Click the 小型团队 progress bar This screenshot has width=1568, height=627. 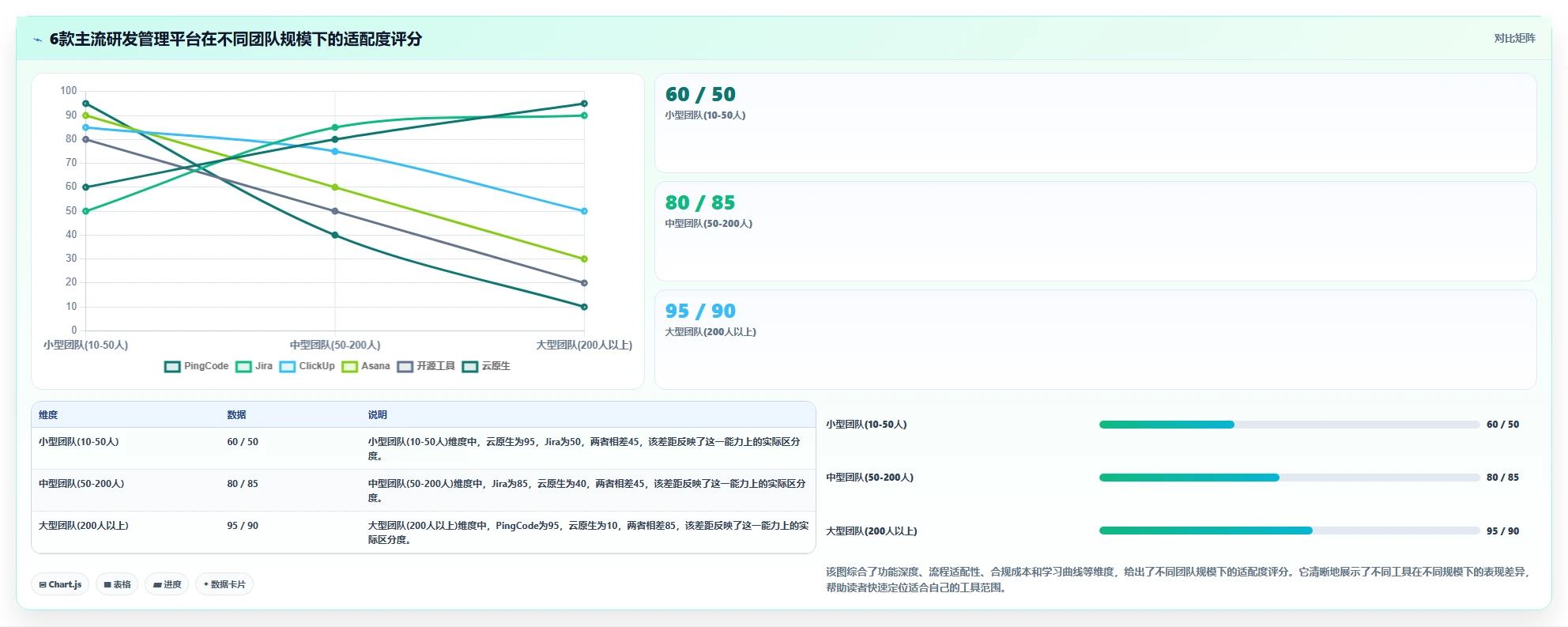point(1289,425)
